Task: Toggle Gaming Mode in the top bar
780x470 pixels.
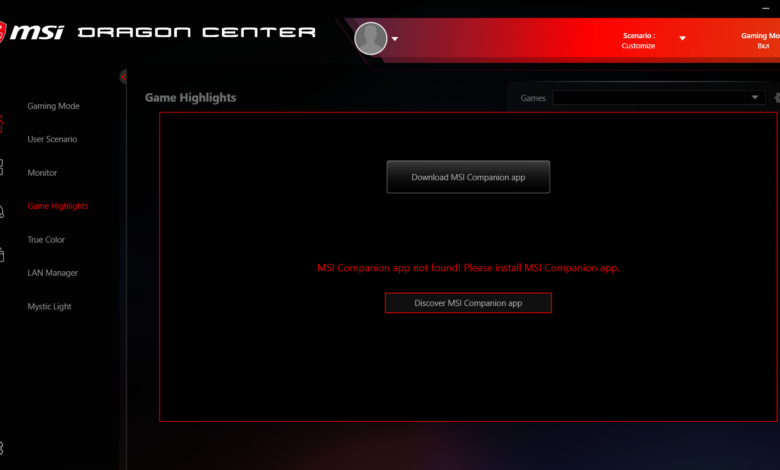Action: pyautogui.click(x=760, y=40)
